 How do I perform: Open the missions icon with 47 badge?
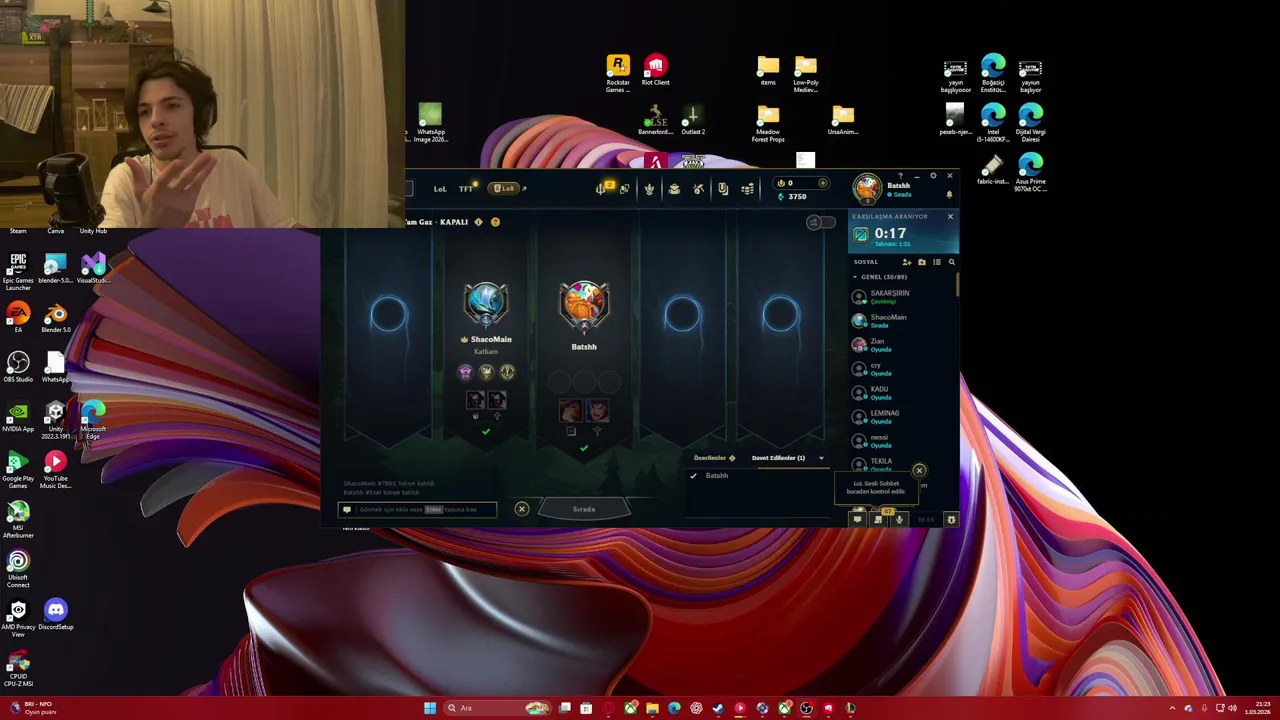(x=879, y=518)
